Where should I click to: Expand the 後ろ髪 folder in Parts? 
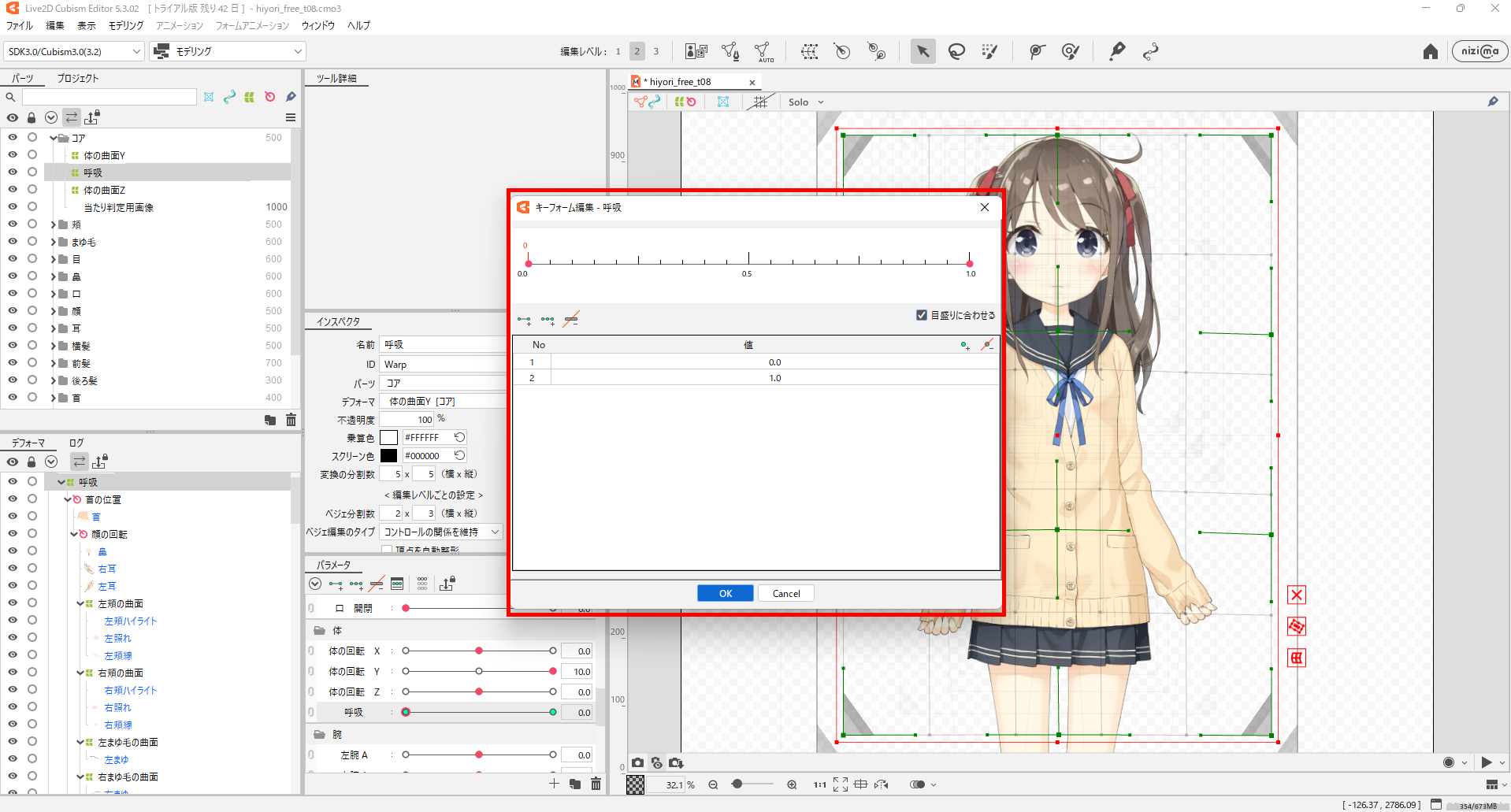pyautogui.click(x=53, y=380)
